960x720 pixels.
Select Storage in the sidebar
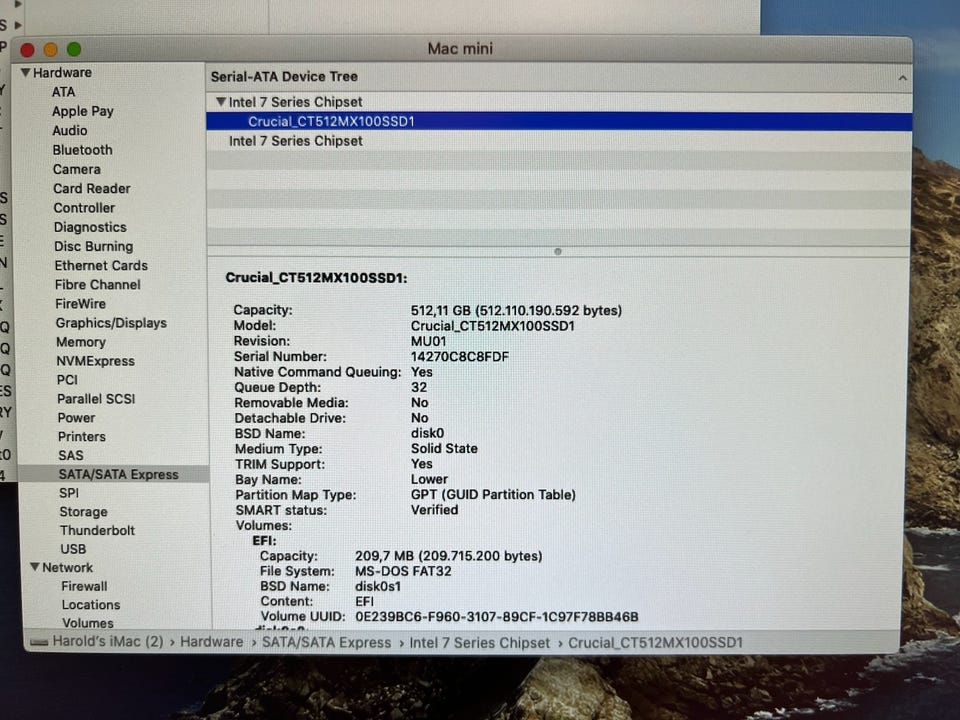83,512
